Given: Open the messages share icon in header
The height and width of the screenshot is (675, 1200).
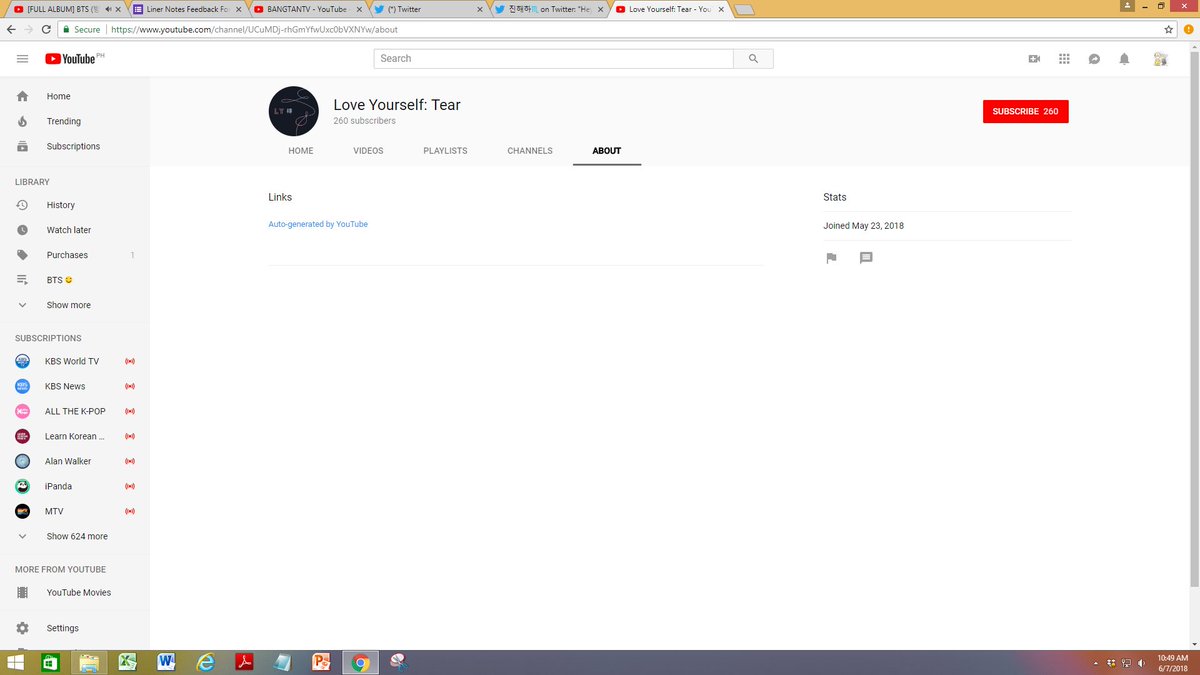Looking at the screenshot, I should pos(1094,59).
